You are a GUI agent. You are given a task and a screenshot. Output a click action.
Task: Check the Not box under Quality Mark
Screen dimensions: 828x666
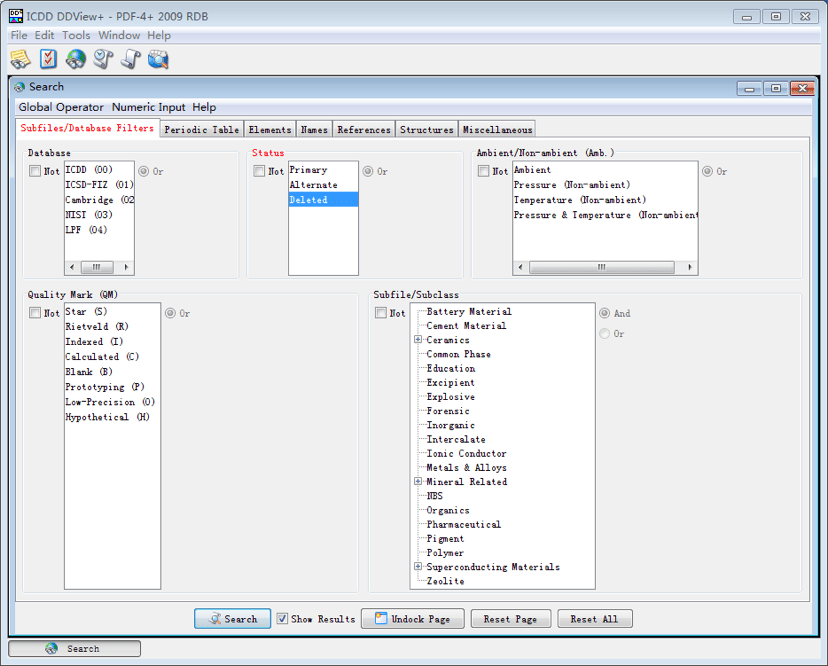[36, 313]
